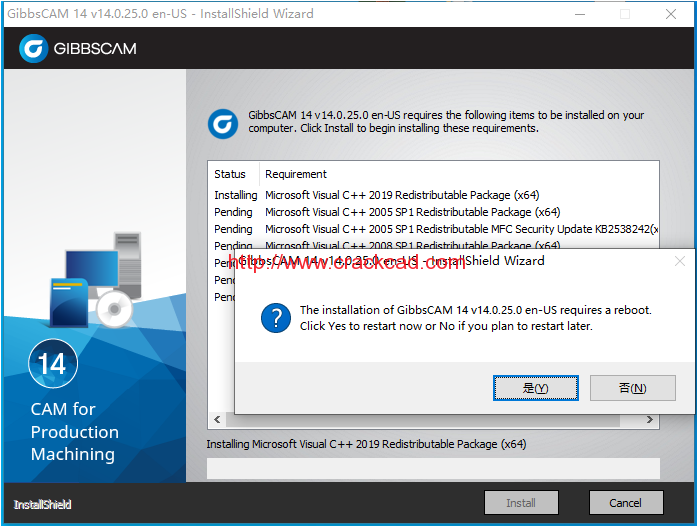Click the GibbsCAM icon beside requirements text
This screenshot has height=527, width=698.
(x=223, y=123)
